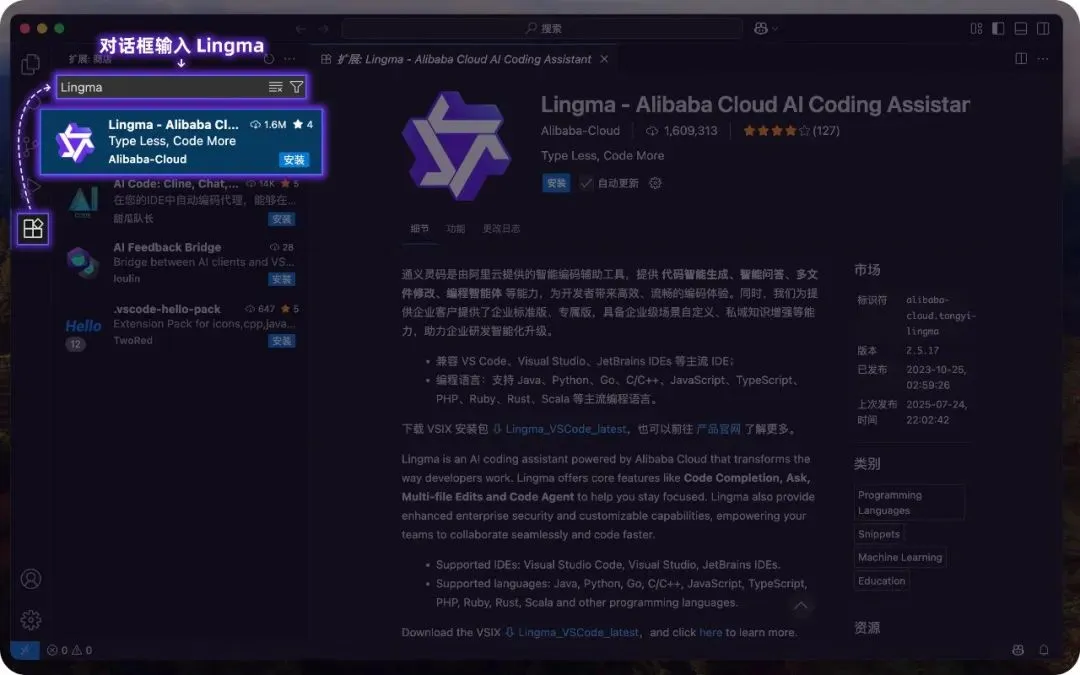
Task: Follow the 'here' link to learn more
Action: coord(710,632)
